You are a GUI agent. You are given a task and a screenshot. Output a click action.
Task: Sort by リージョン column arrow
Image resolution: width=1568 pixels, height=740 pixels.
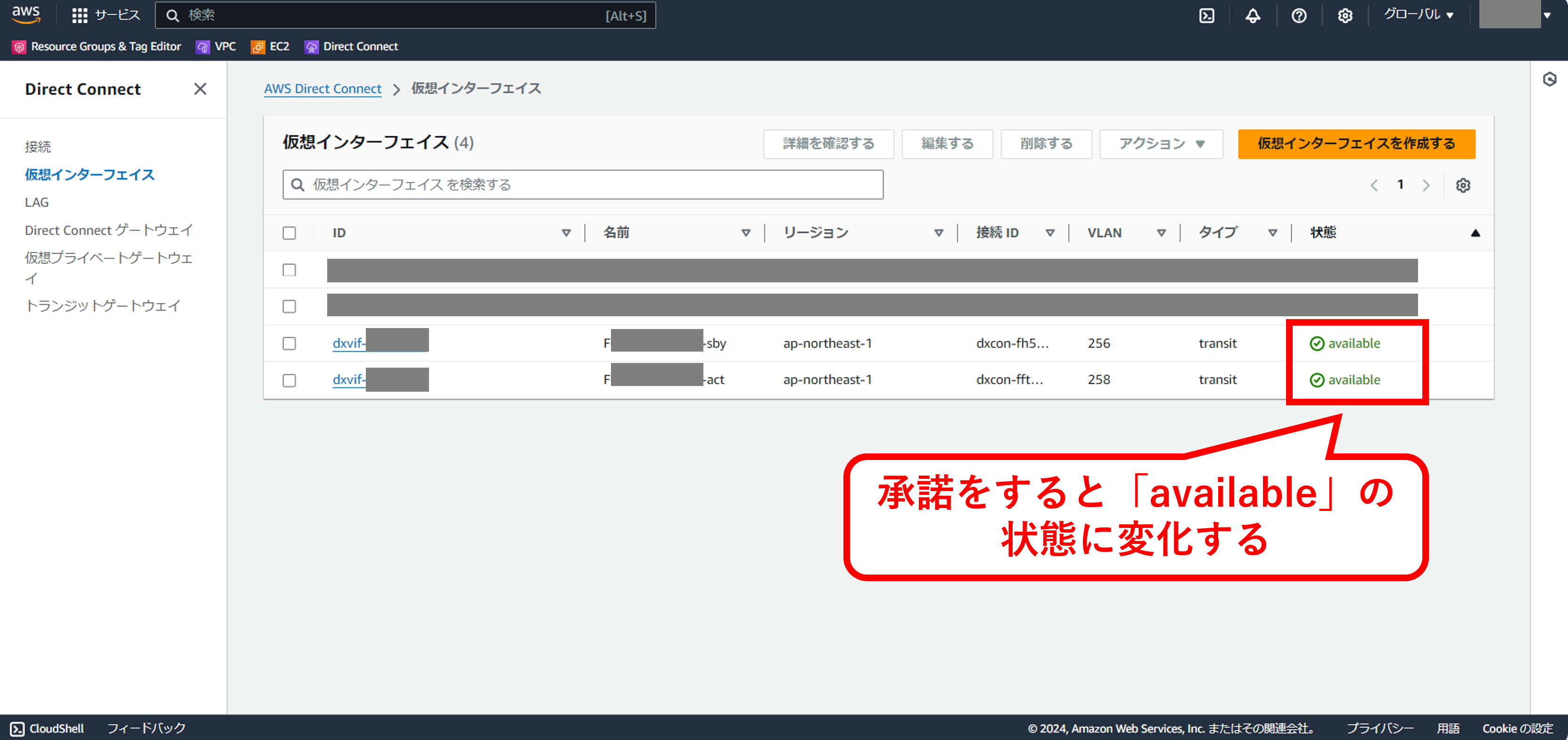939,232
